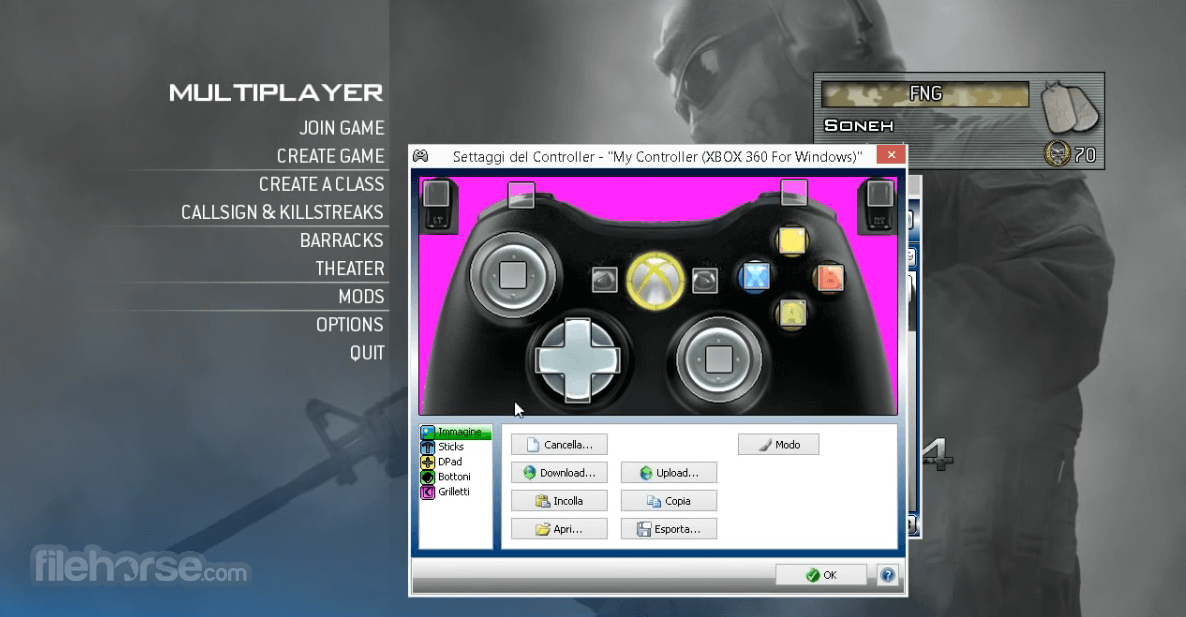Viewport: 1186px width, 617px height.
Task: Open the help question mark button
Action: [x=887, y=575]
